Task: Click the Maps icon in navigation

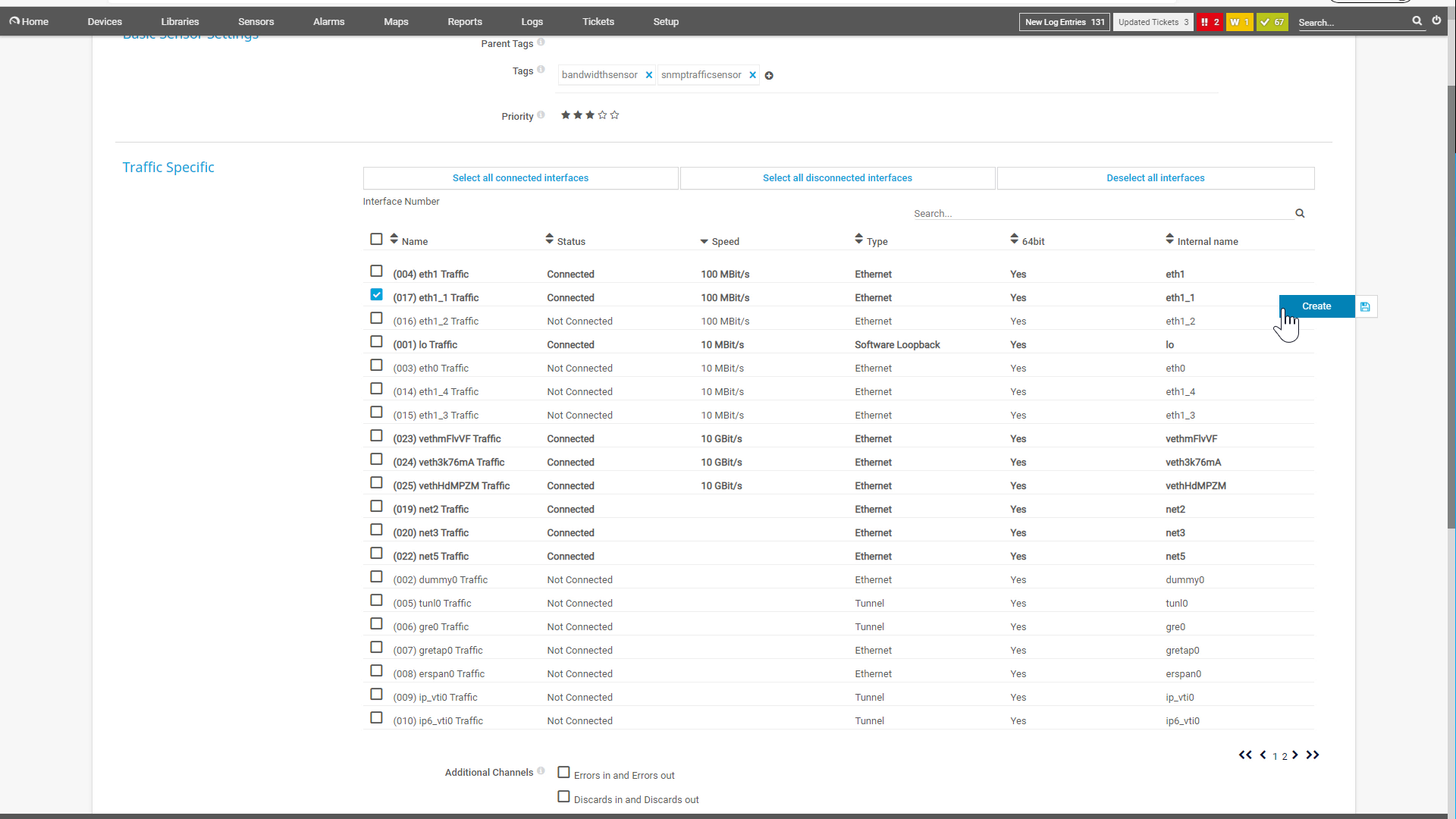Action: pyautogui.click(x=396, y=21)
